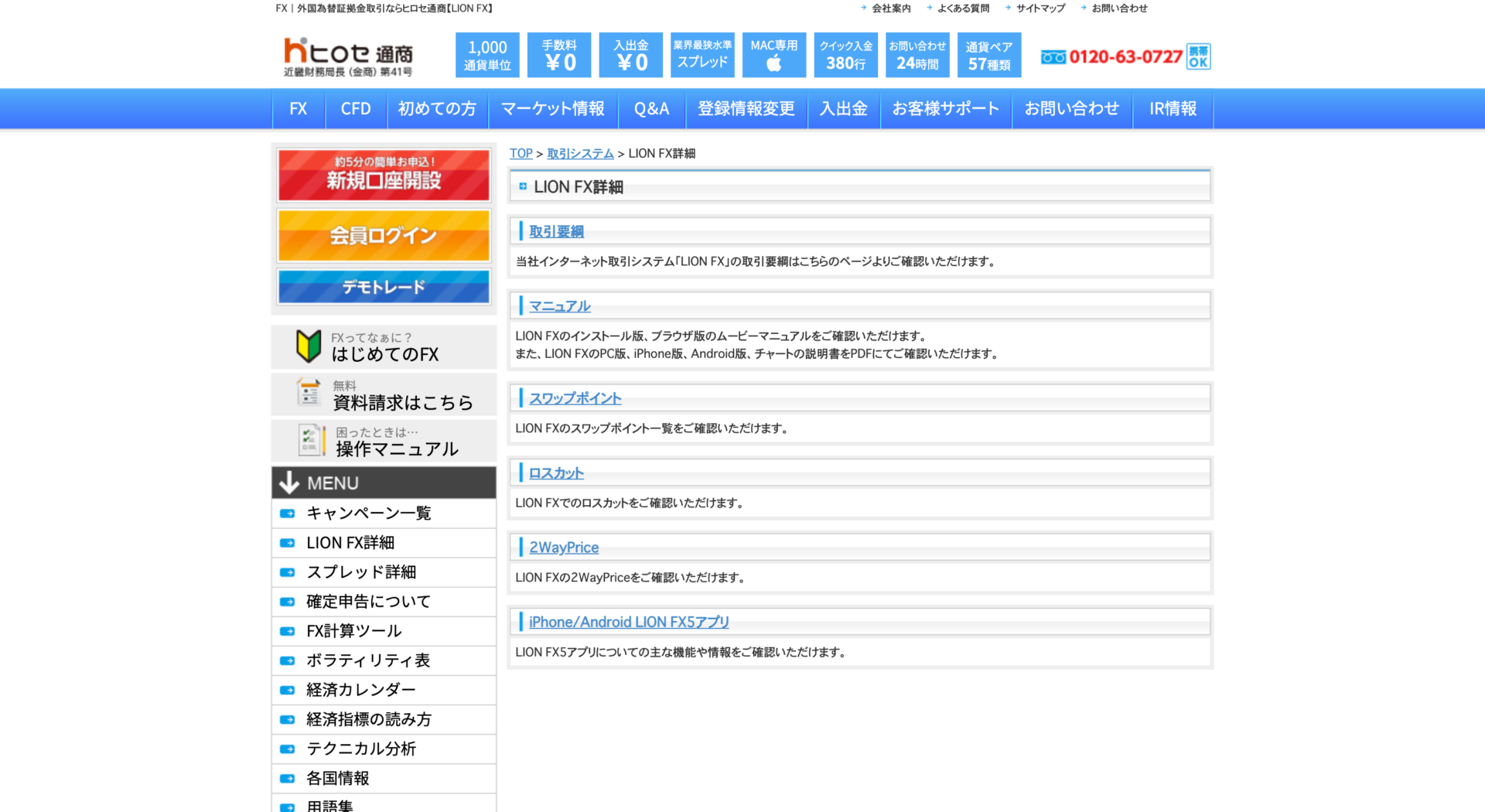Click the デモトレード blue button

click(384, 287)
